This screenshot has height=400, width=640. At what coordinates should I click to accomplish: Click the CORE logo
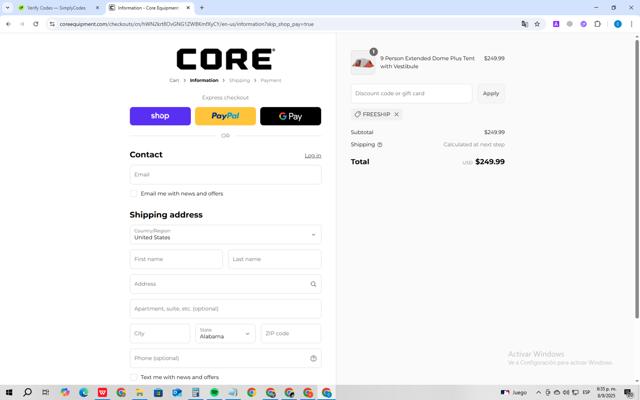tap(225, 59)
